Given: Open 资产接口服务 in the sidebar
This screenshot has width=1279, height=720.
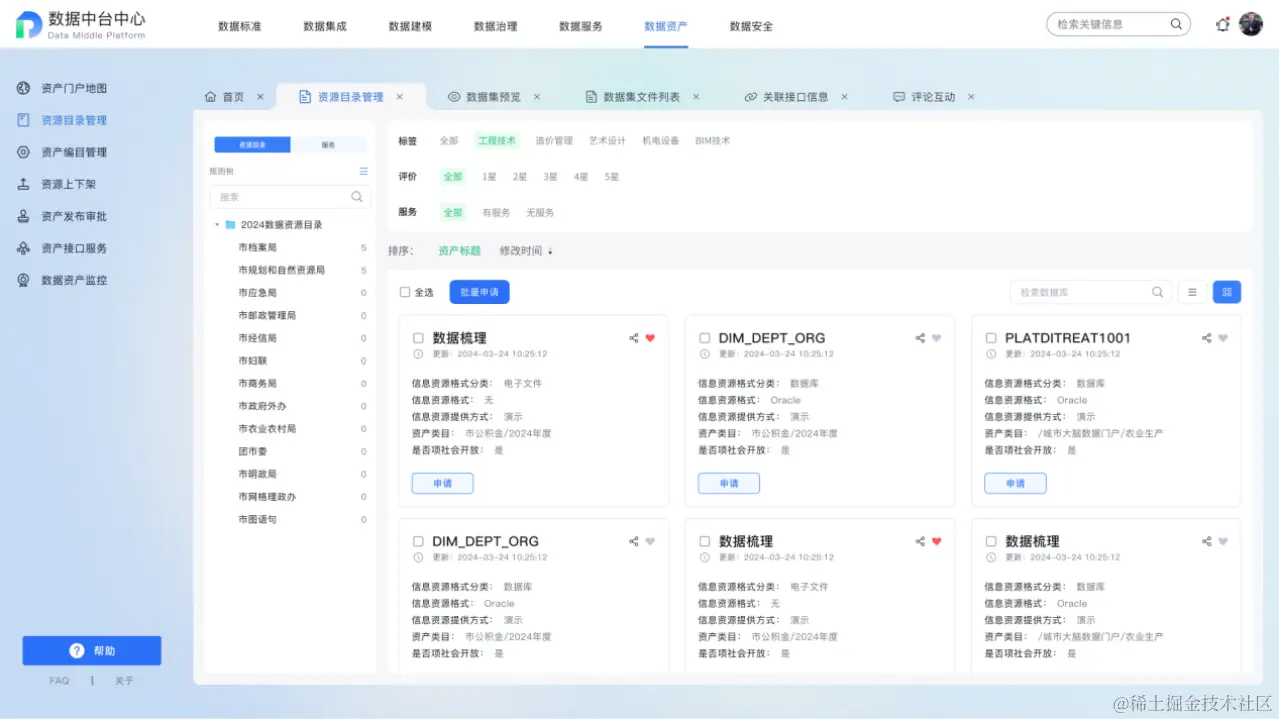Looking at the screenshot, I should [x=23, y=248].
